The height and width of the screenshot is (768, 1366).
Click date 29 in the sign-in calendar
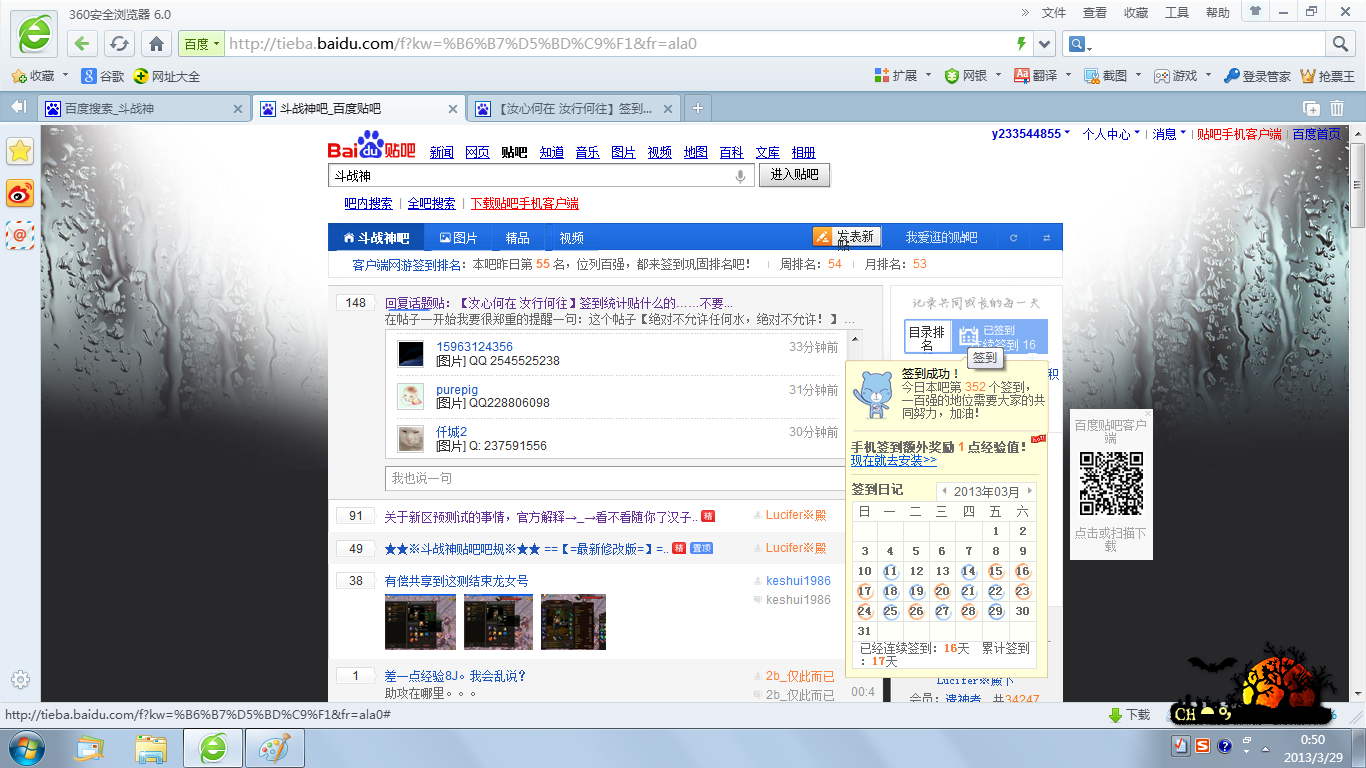tap(995, 611)
